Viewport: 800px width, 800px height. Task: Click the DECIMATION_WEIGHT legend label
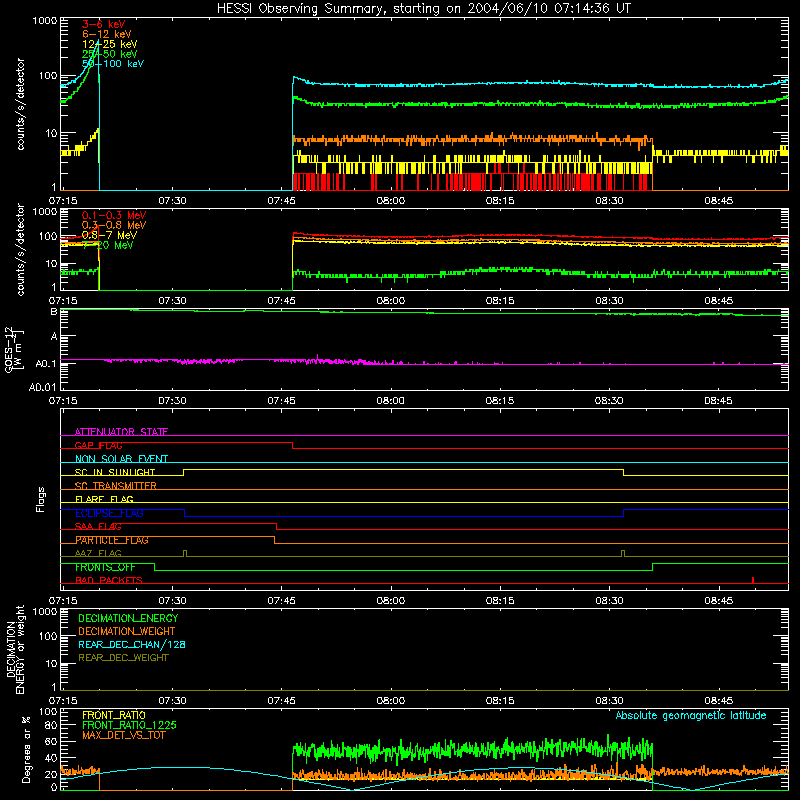point(127,631)
